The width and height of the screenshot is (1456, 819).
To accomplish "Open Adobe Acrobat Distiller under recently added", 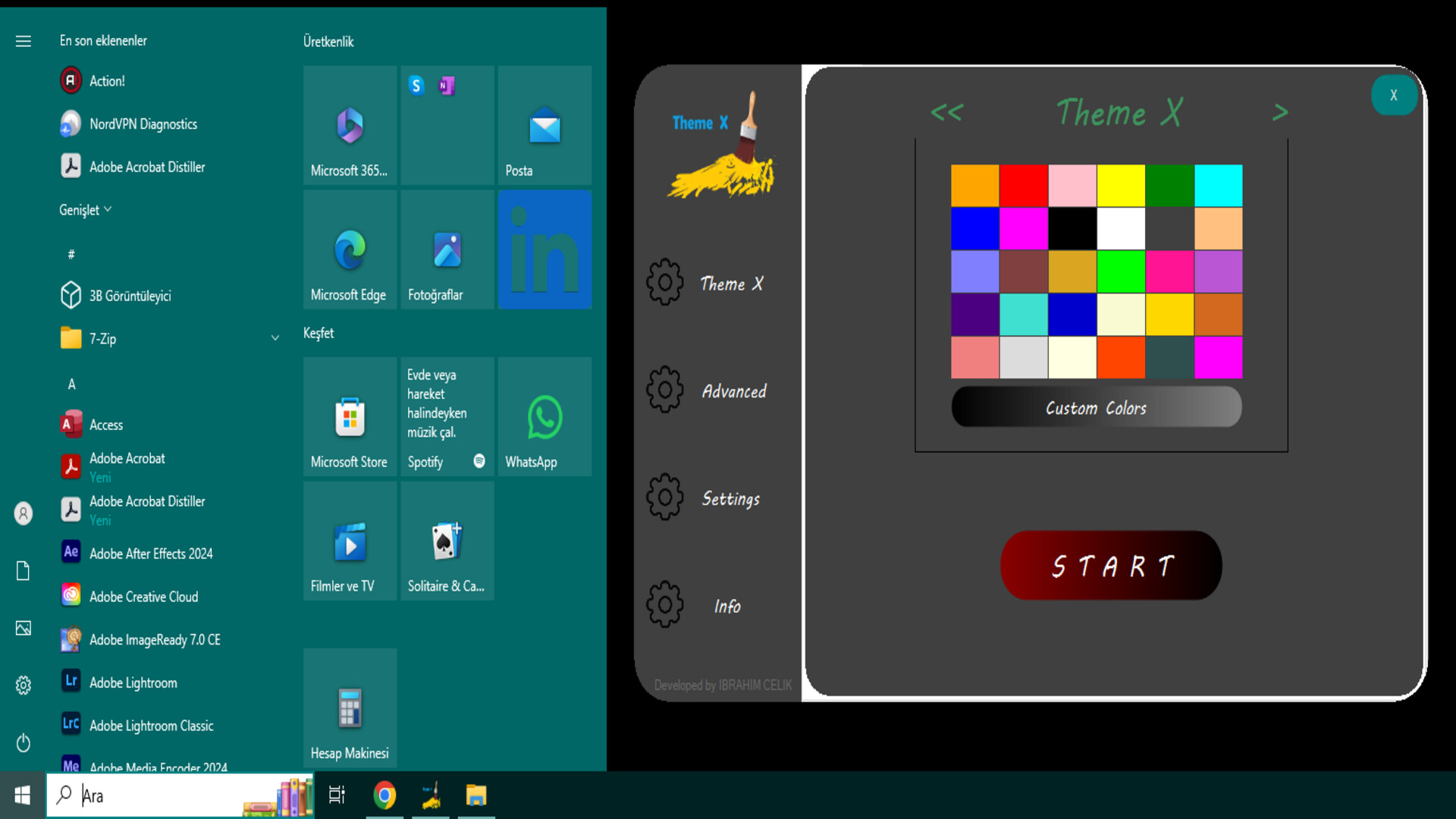I will 170,167.
